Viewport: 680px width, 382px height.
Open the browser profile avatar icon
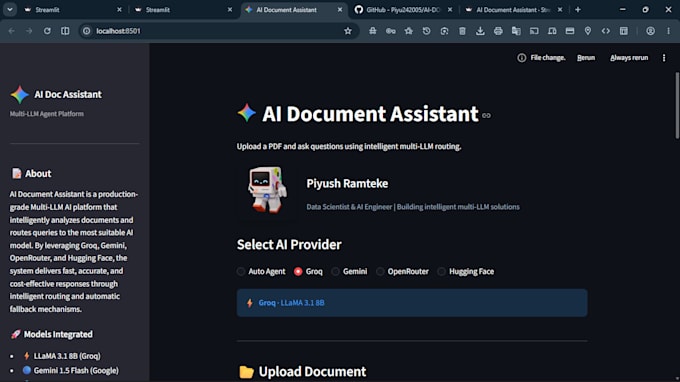click(651, 31)
